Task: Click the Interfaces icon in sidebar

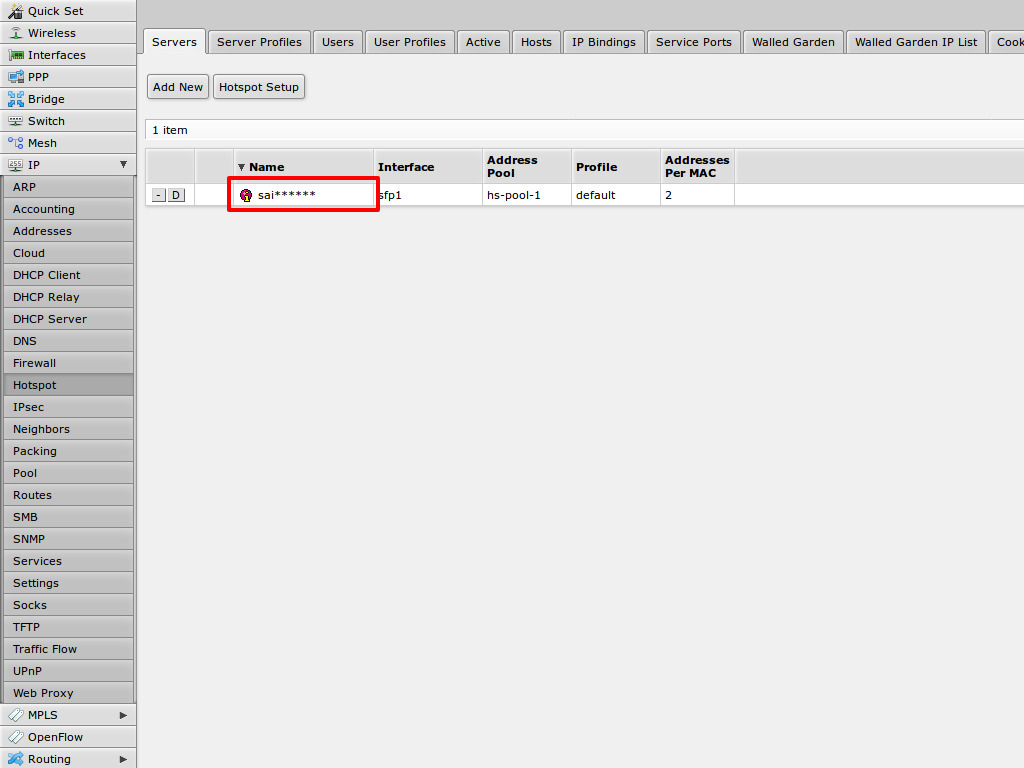Action: click(x=15, y=55)
